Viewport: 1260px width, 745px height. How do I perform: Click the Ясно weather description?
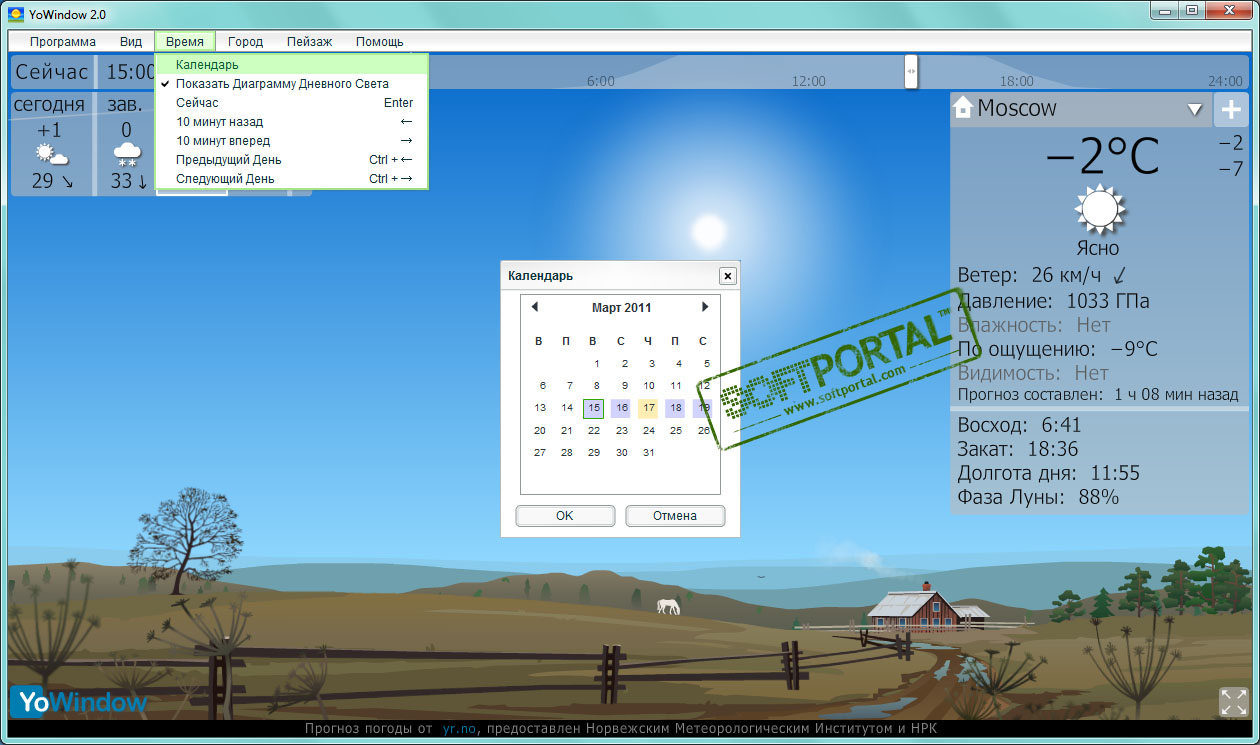[1098, 248]
